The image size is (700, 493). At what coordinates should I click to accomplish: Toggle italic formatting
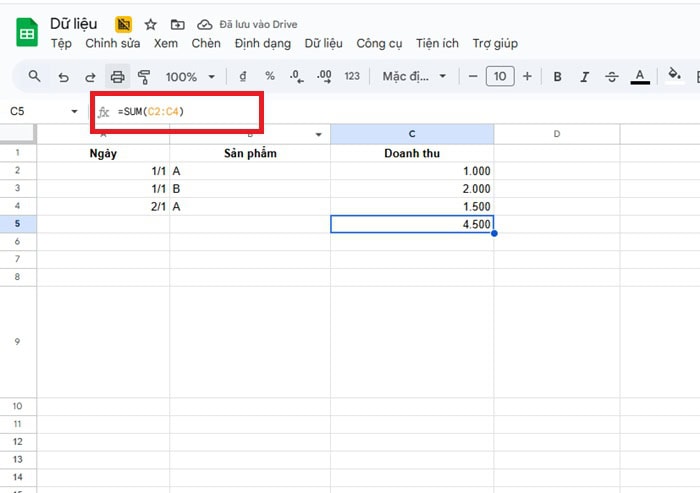pyautogui.click(x=585, y=76)
